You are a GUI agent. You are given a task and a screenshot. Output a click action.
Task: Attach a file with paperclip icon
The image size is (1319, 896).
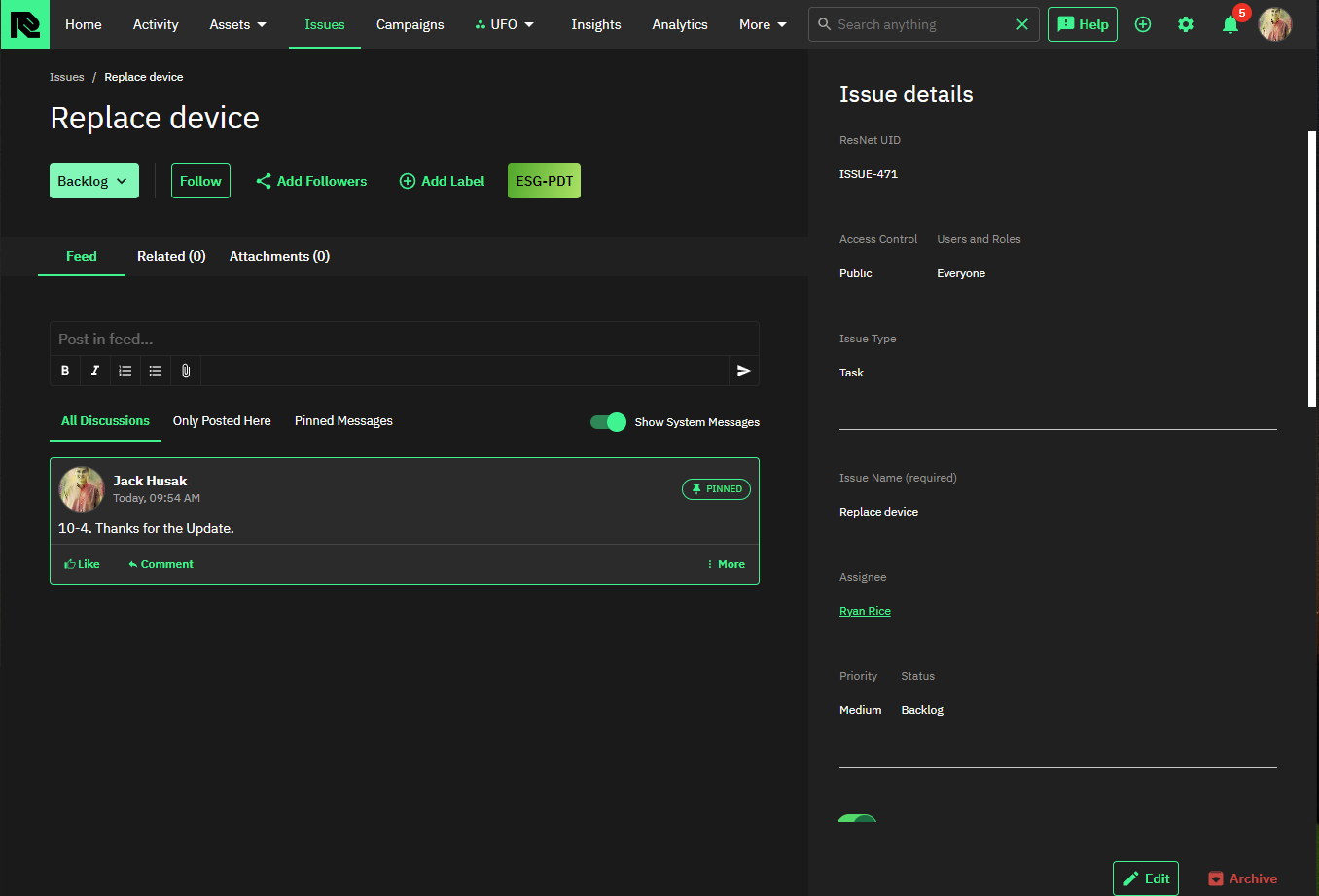coord(186,371)
